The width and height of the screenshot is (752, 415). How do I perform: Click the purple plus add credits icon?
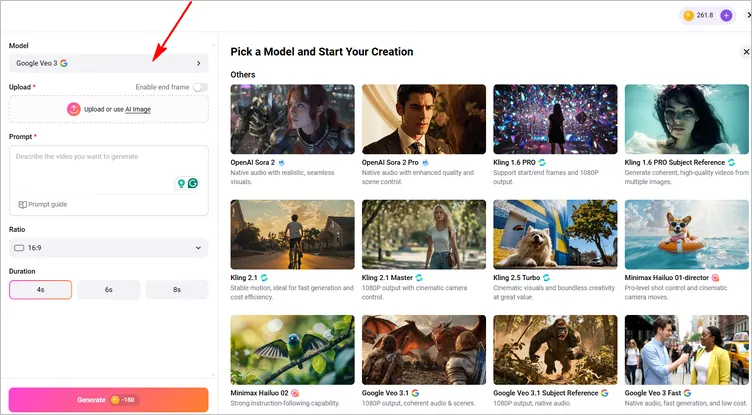(x=727, y=15)
